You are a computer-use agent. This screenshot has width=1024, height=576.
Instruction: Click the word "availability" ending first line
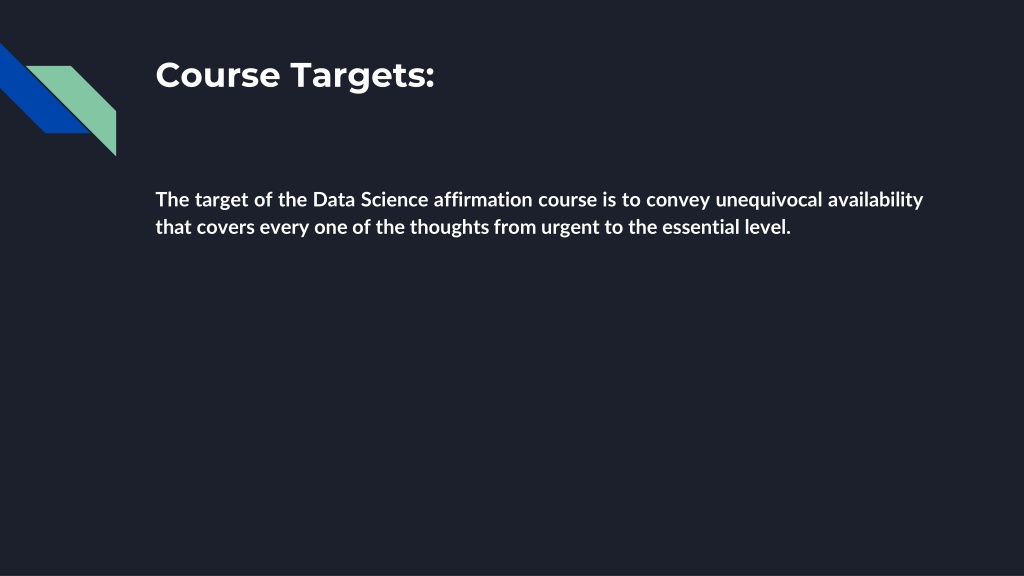pos(875,200)
